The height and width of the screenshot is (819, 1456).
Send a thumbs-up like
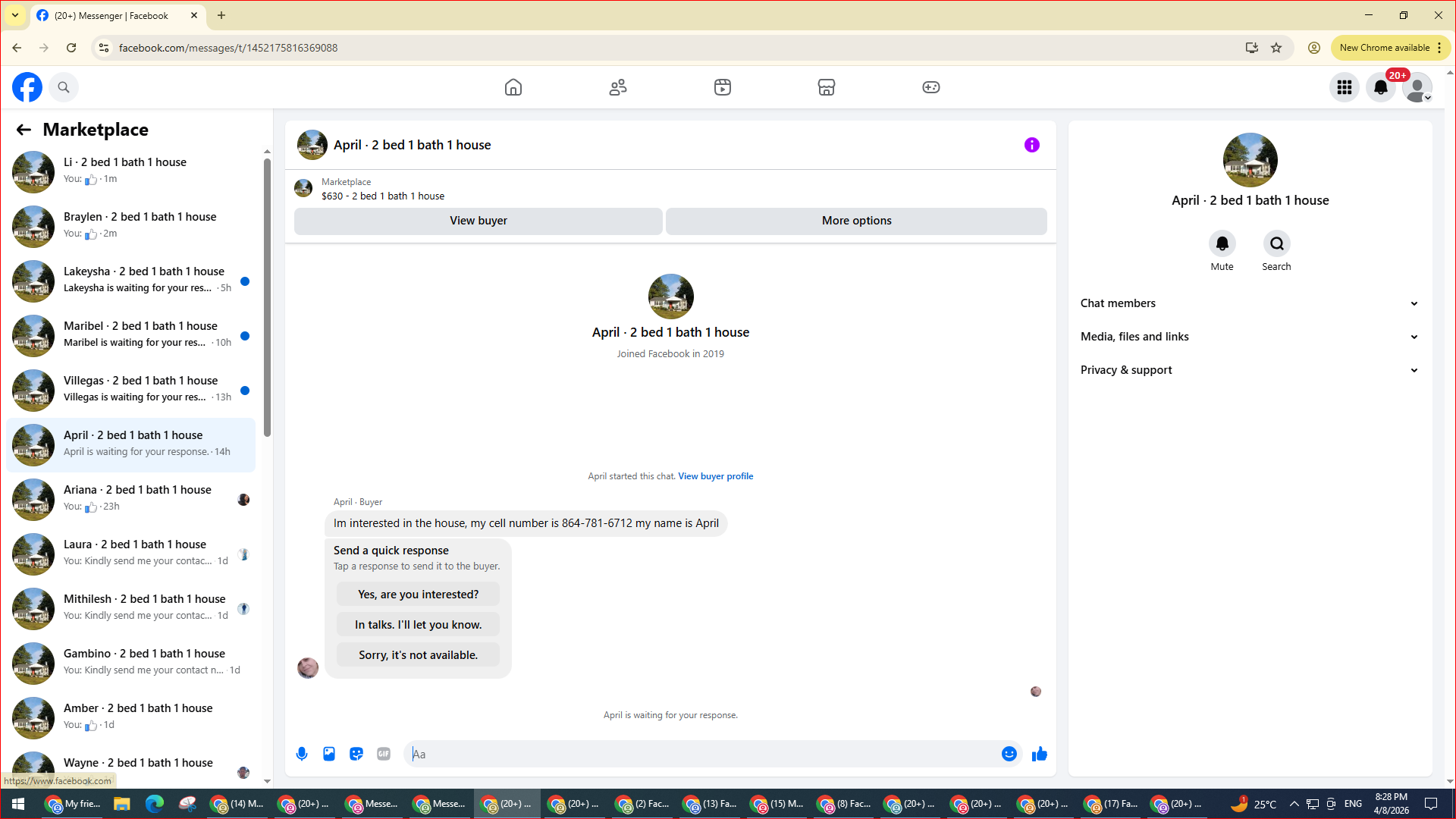[1040, 754]
